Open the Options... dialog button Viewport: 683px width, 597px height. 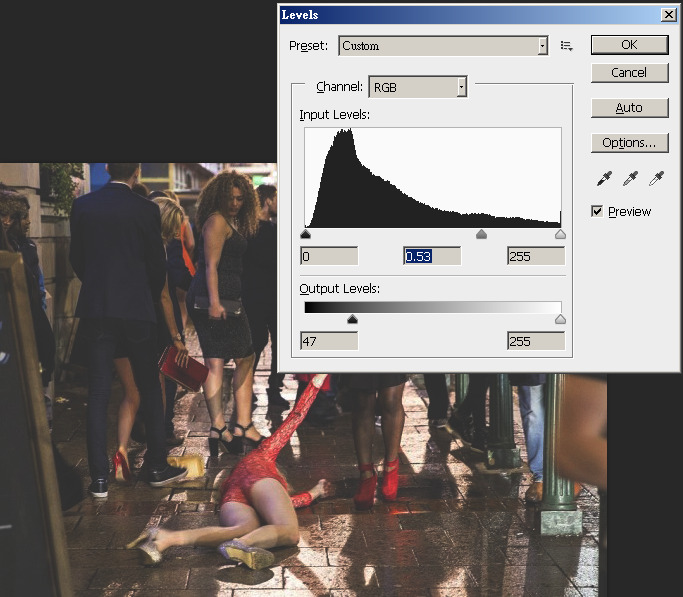629,142
